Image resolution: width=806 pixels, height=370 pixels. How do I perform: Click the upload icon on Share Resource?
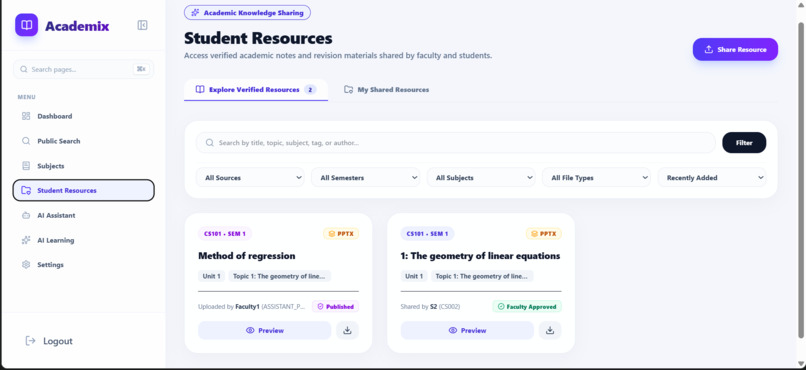click(708, 49)
